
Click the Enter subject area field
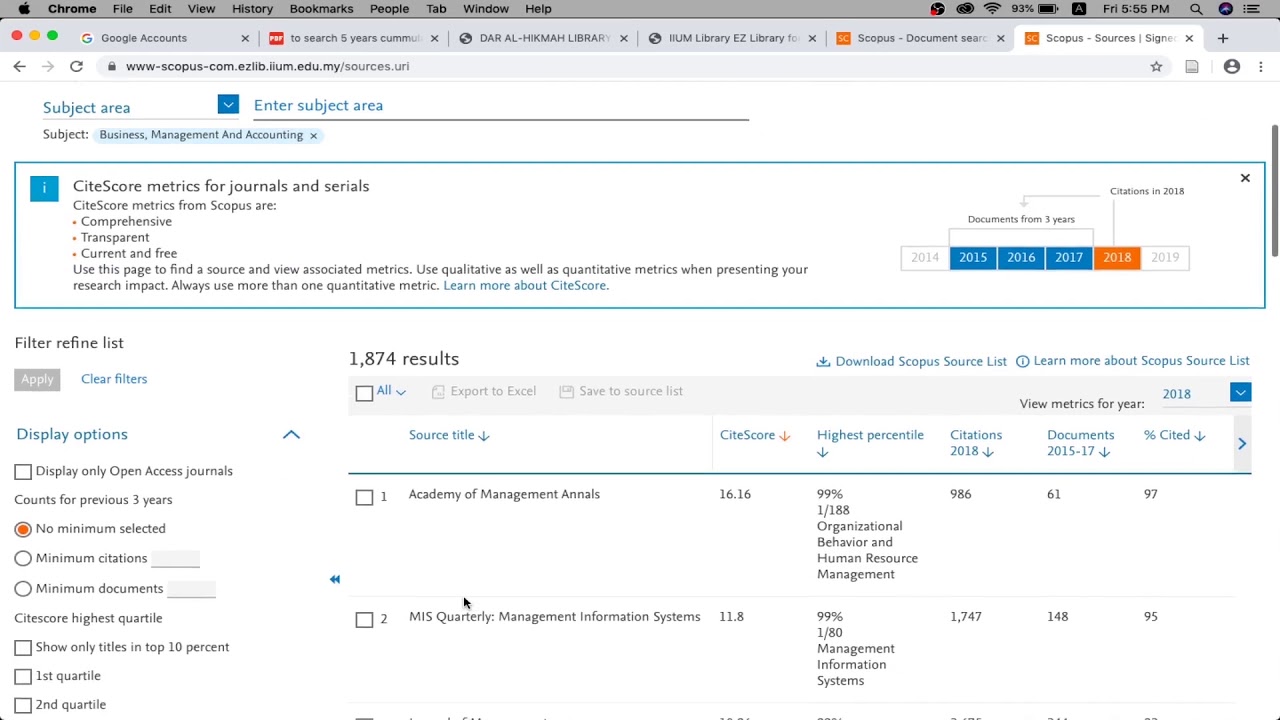[x=500, y=106]
